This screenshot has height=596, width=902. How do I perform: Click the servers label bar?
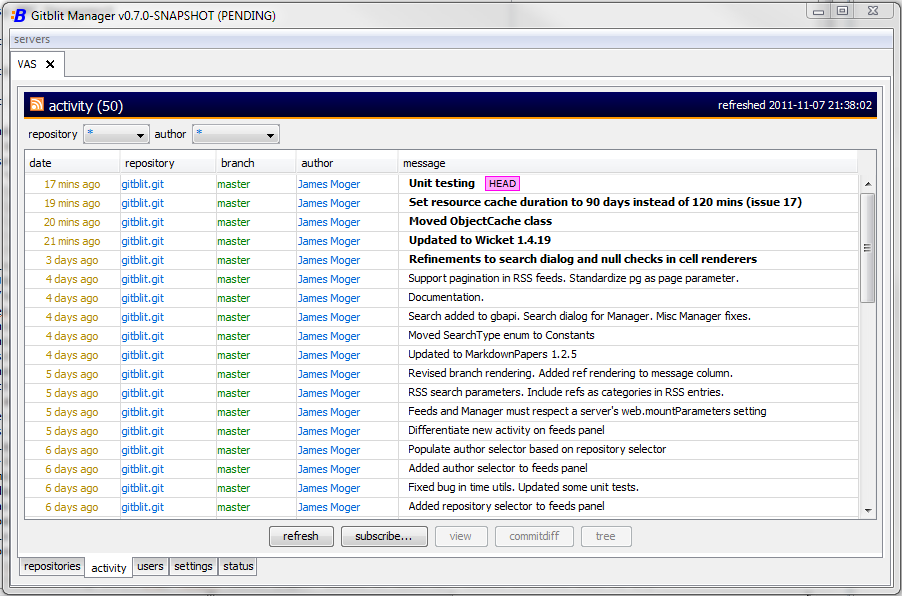(452, 39)
